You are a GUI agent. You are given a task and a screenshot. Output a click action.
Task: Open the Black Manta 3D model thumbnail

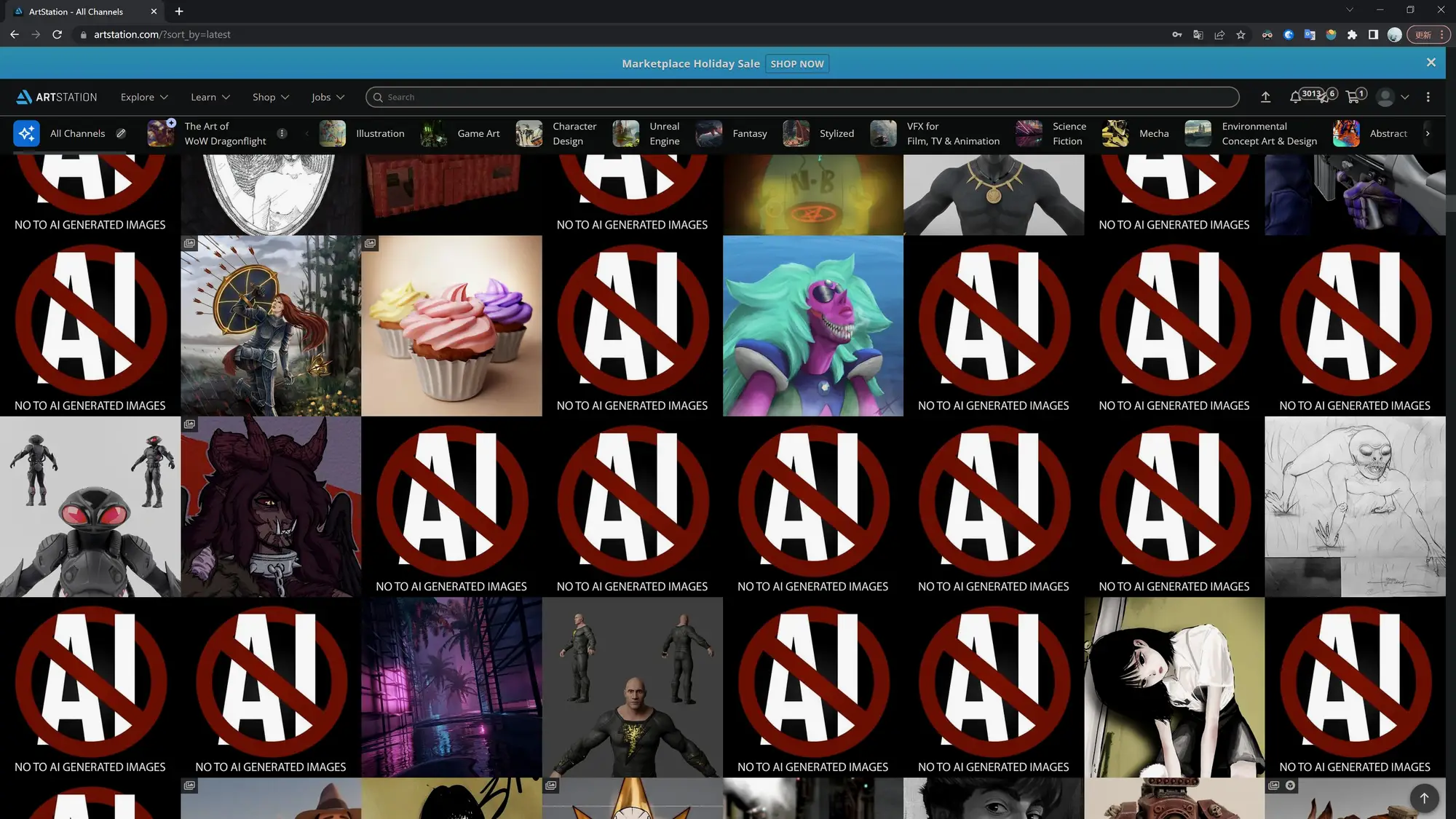click(90, 507)
